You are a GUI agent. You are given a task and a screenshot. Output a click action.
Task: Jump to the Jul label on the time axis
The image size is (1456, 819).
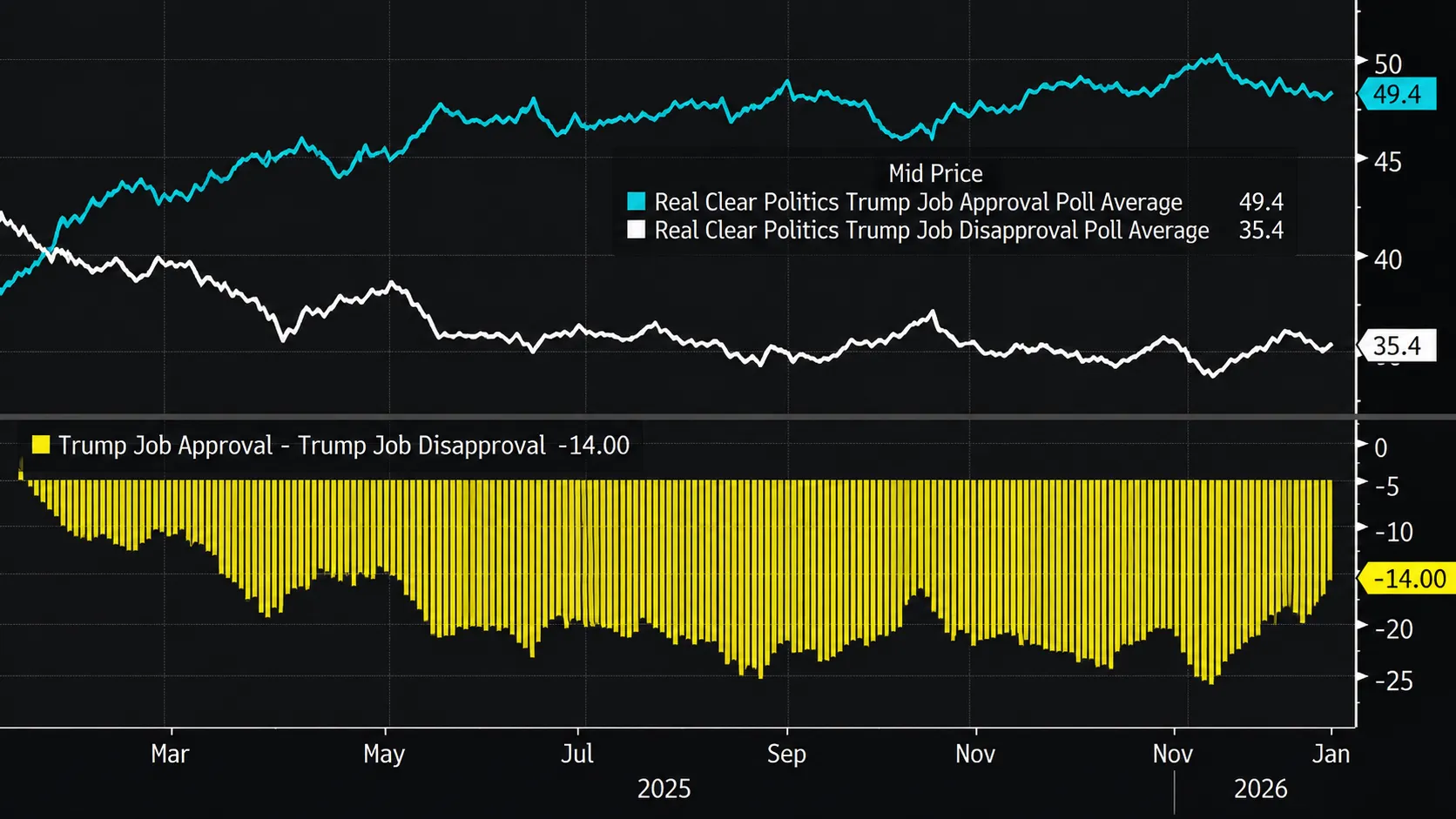tap(576, 754)
